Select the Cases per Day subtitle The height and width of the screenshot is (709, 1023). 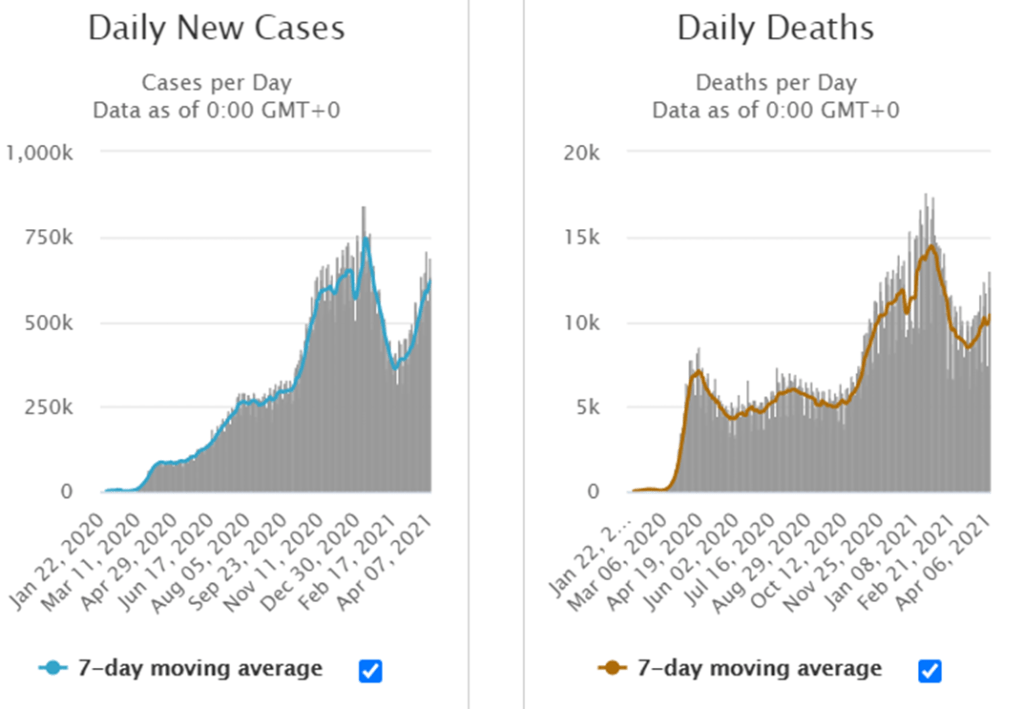click(x=216, y=83)
